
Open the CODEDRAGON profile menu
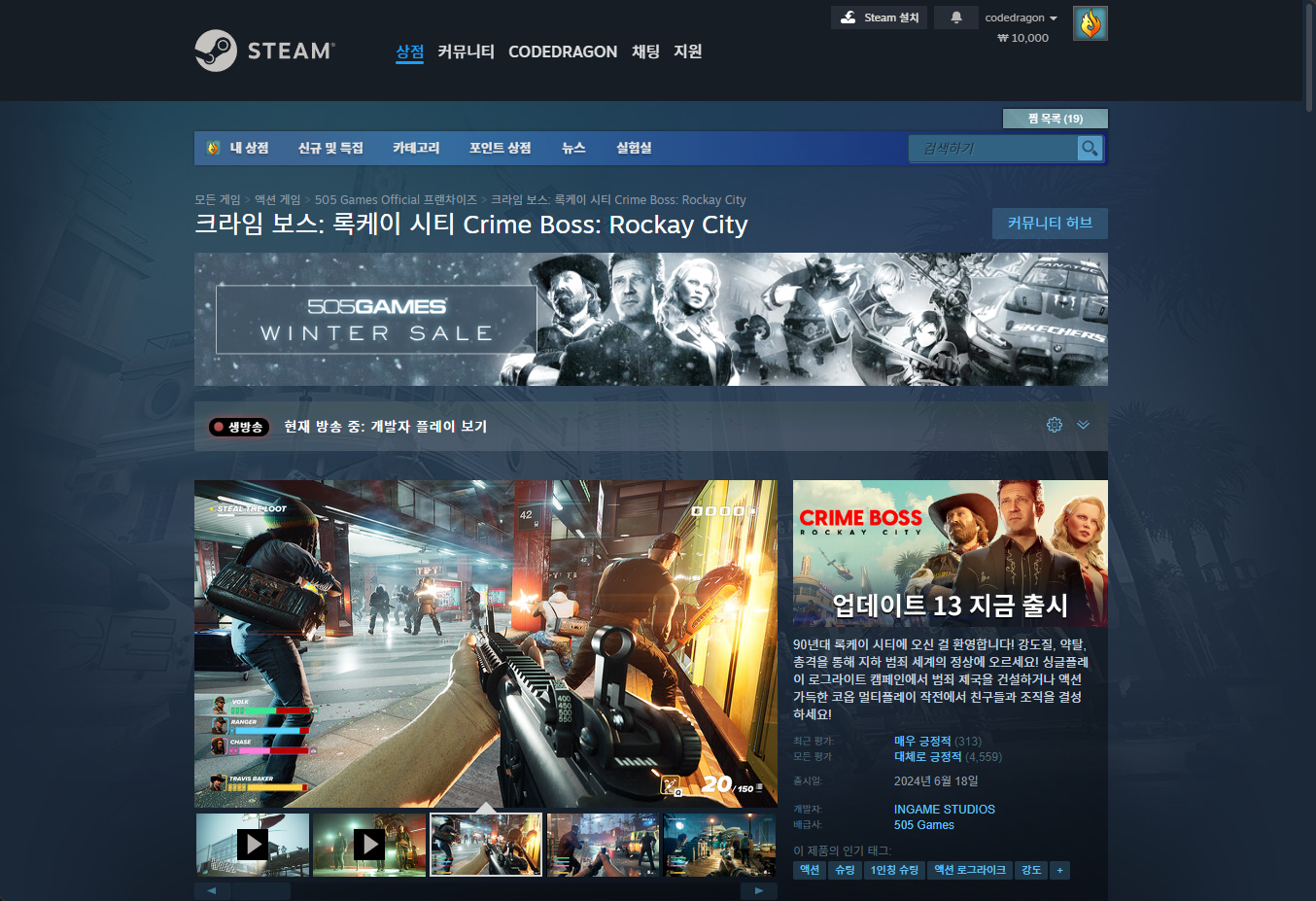(563, 52)
